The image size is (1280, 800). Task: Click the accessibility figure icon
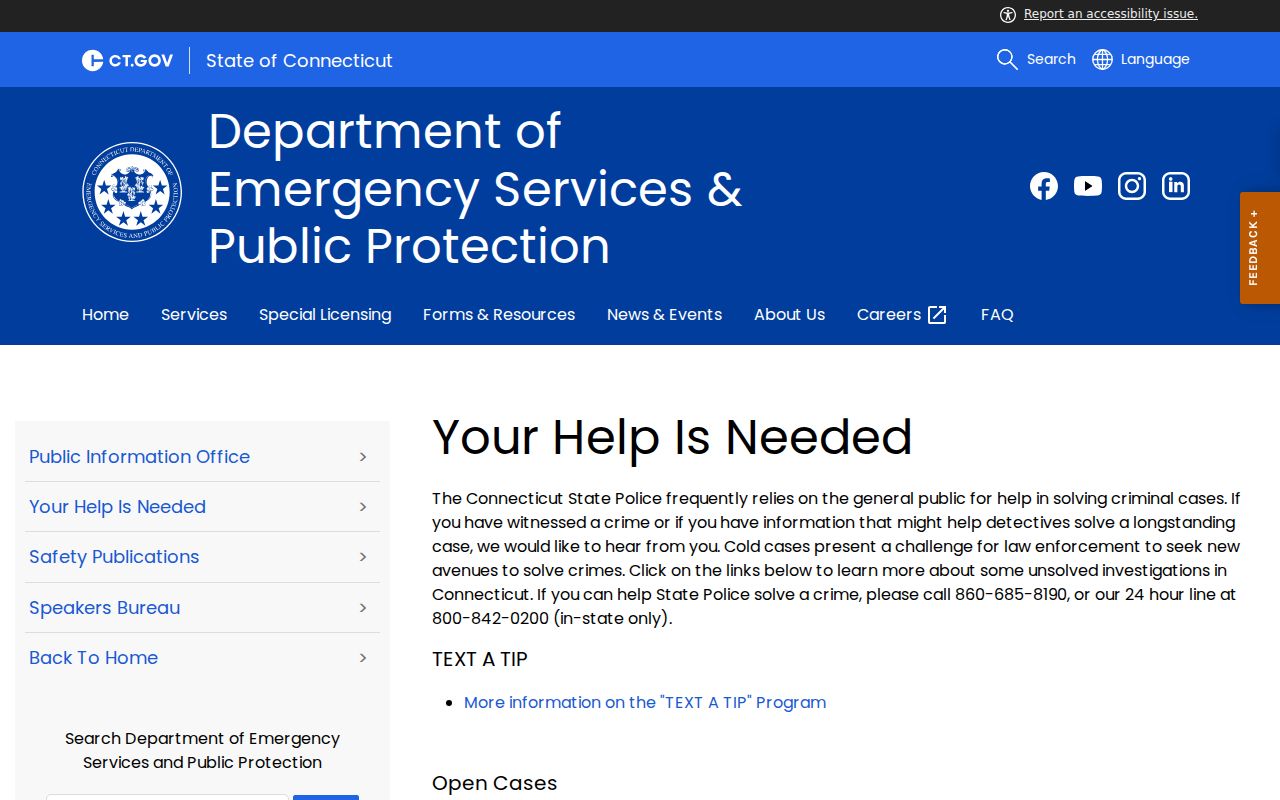(x=1008, y=14)
